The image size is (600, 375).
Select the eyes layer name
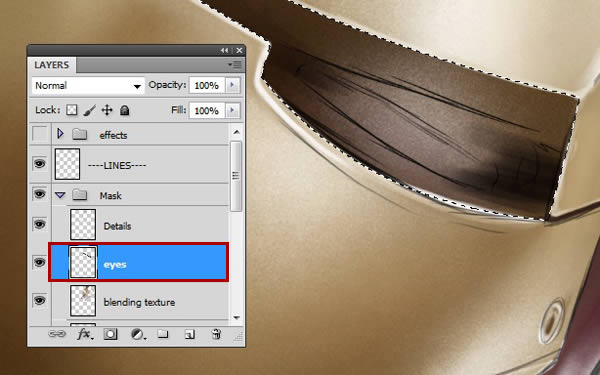(x=115, y=264)
